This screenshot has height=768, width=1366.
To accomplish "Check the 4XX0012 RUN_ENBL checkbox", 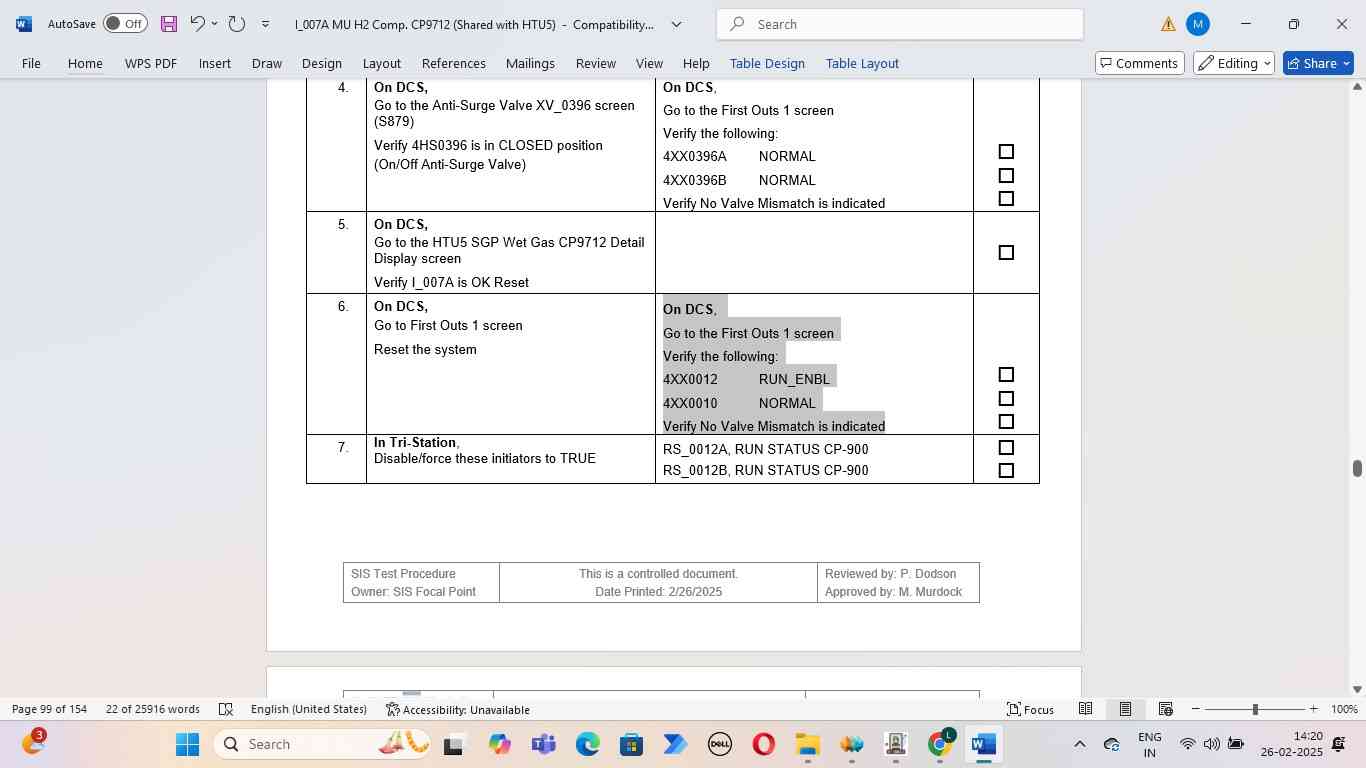I will pyautogui.click(x=1006, y=375).
